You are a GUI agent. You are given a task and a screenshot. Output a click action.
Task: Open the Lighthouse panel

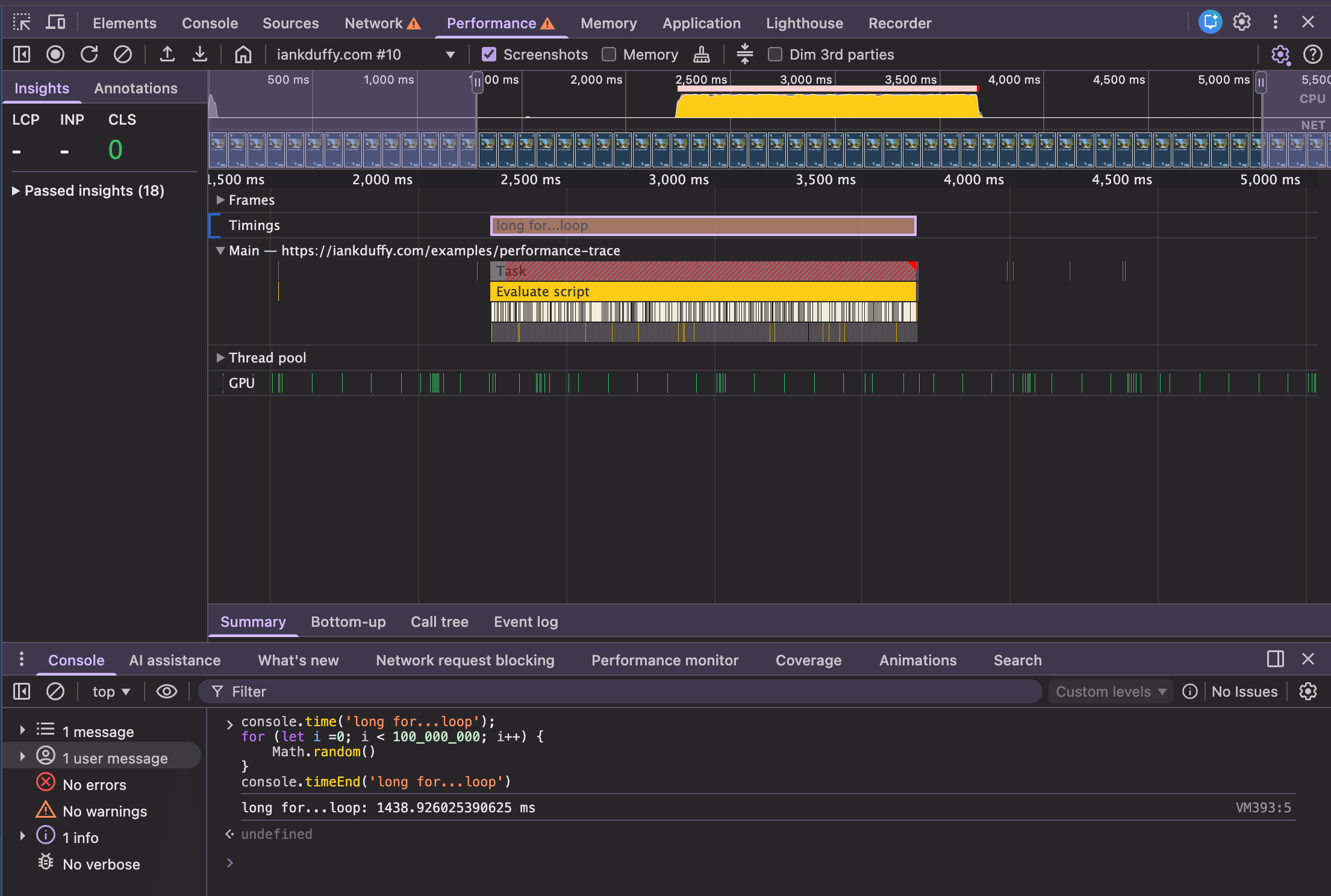coord(804,23)
